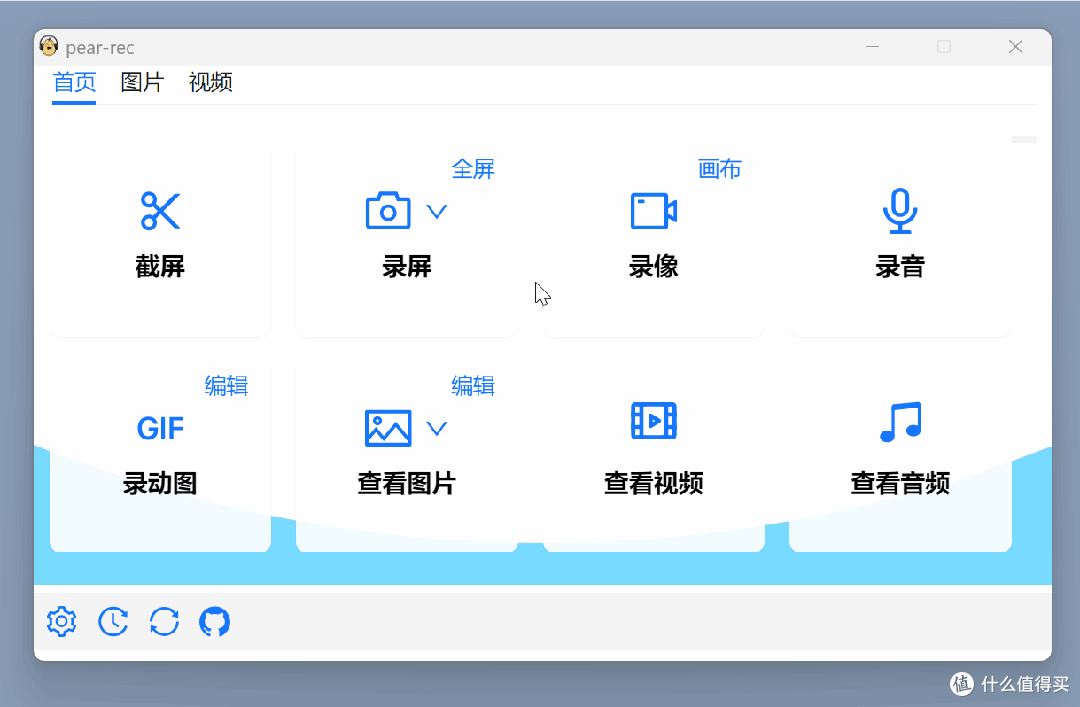1080x707 pixels.
Task: Open the dropdown chevron next to 查看图片
Action: coord(436,428)
